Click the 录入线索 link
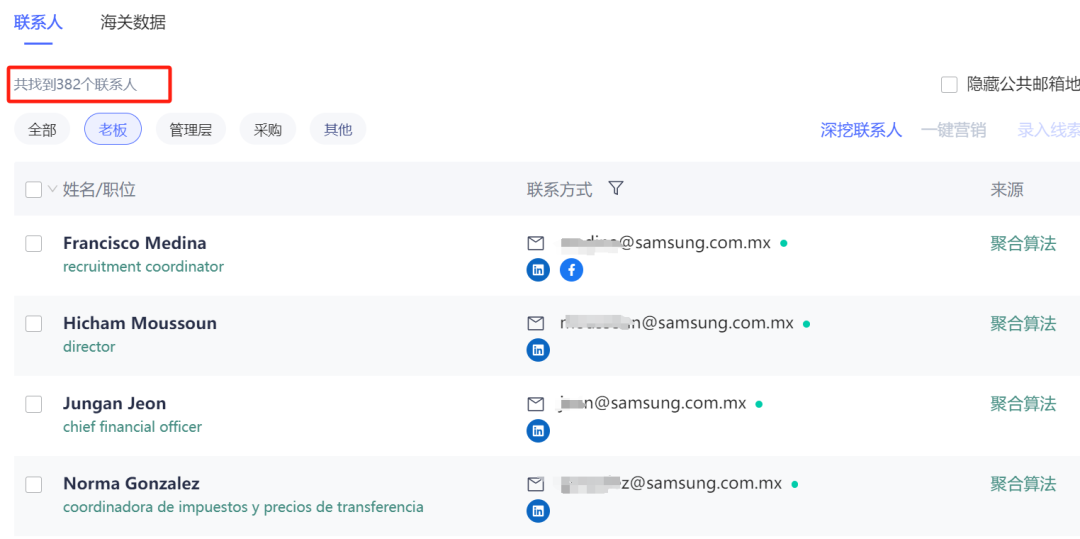This screenshot has height=539, width=1080. pos(1048,130)
